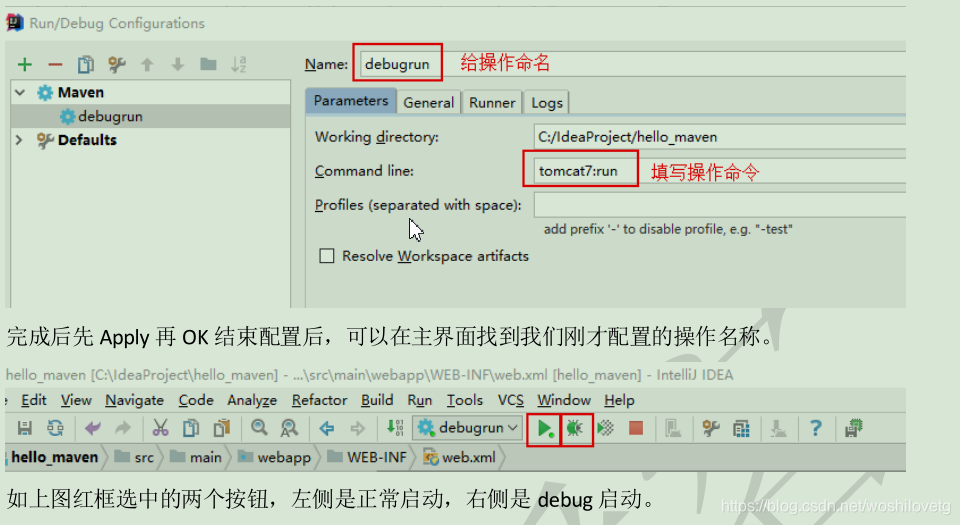Viewport: 960px width, 525px height.
Task: Navigate Forward with the gray arrow
Action: pos(358,428)
